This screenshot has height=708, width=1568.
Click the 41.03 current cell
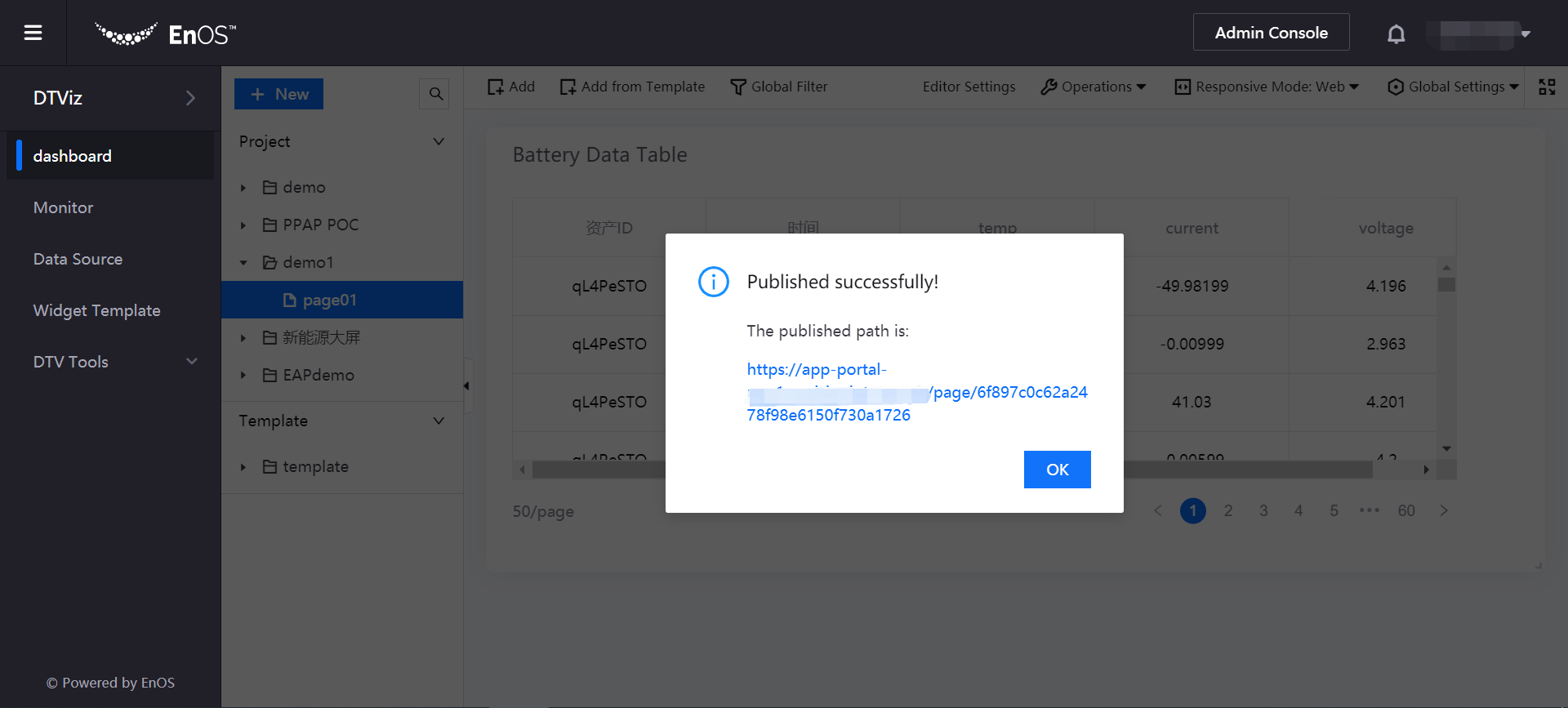click(x=1192, y=402)
